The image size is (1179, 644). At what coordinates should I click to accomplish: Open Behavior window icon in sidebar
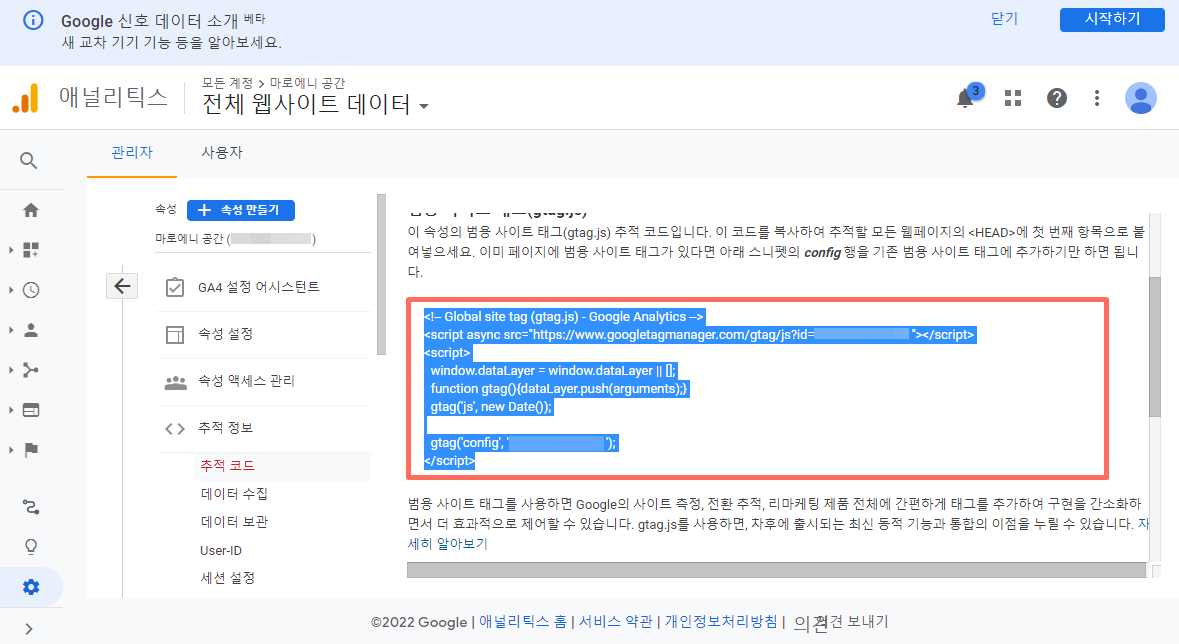pos(31,410)
